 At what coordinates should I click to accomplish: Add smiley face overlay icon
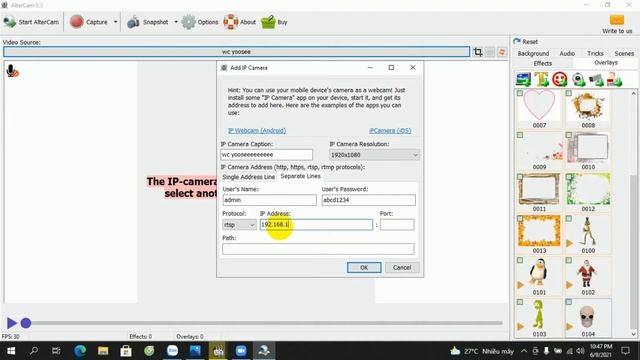(x=560, y=79)
